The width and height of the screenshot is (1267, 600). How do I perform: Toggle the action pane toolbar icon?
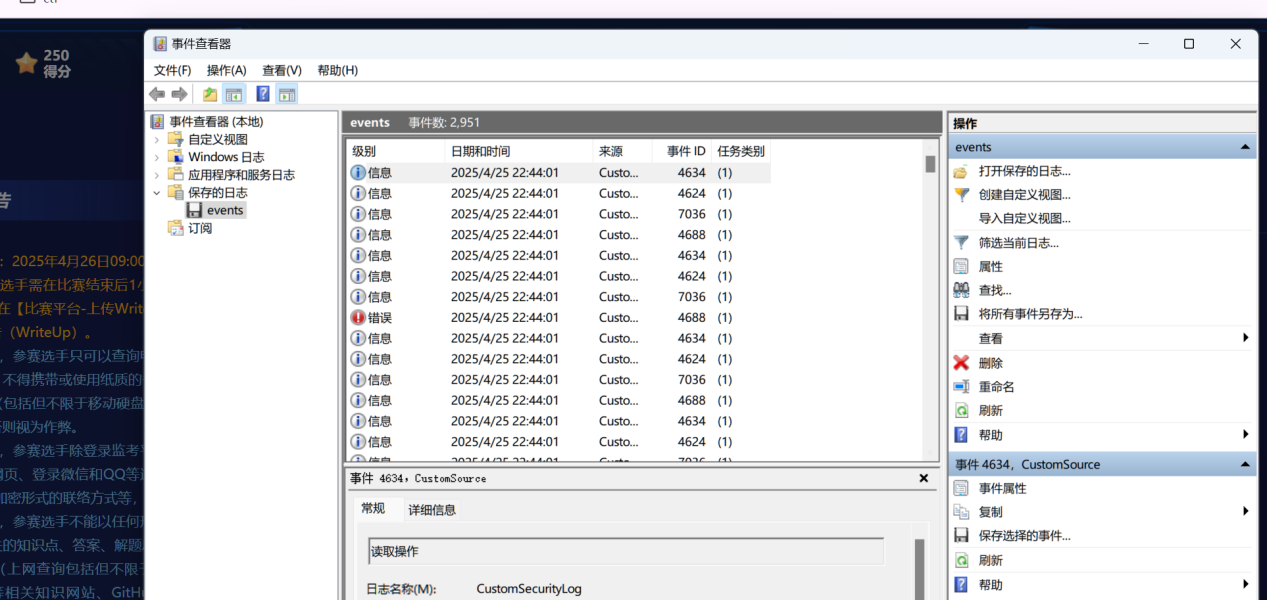click(x=287, y=94)
